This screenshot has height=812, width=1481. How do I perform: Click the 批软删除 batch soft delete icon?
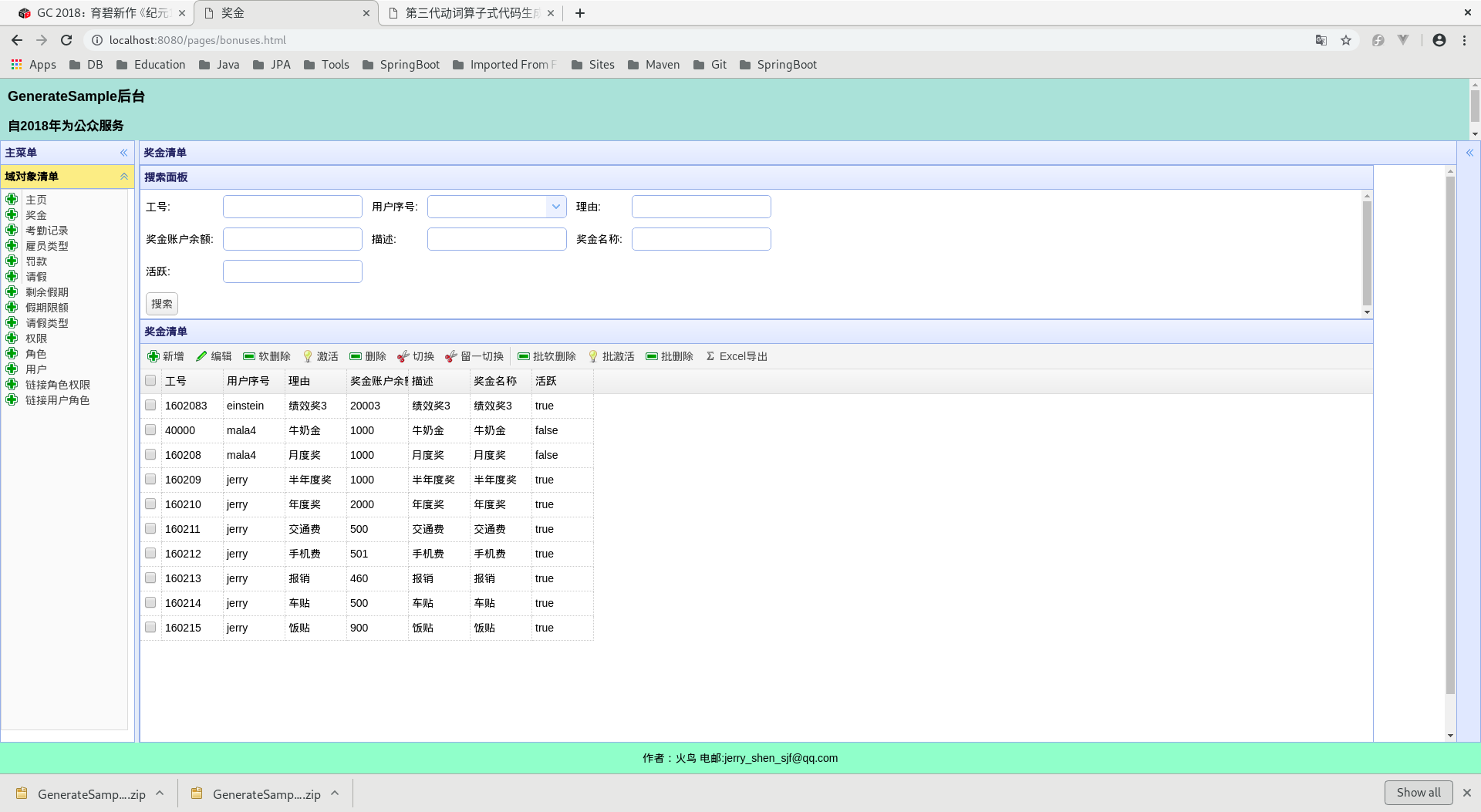[524, 356]
